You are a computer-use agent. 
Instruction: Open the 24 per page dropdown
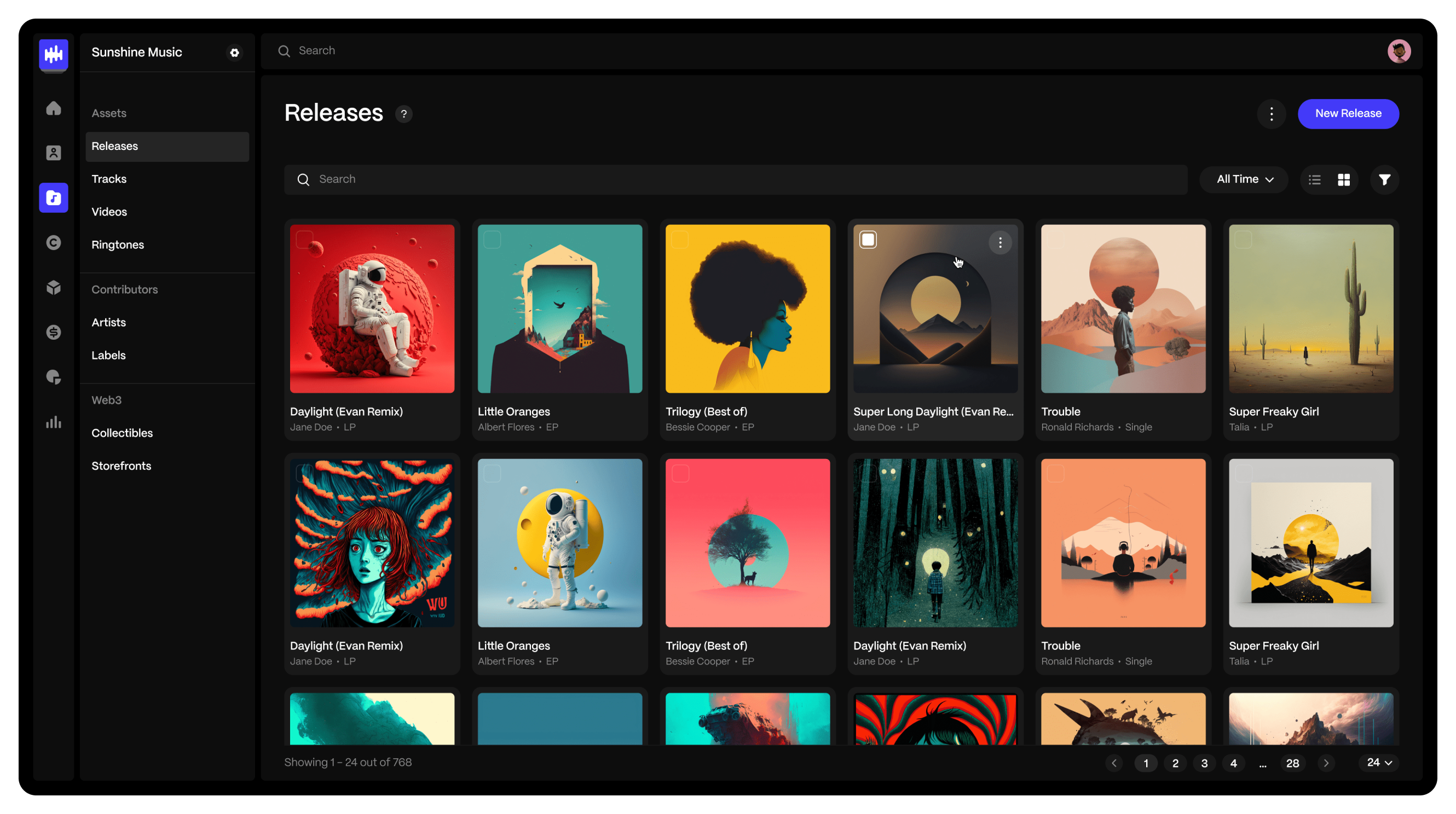click(1379, 763)
